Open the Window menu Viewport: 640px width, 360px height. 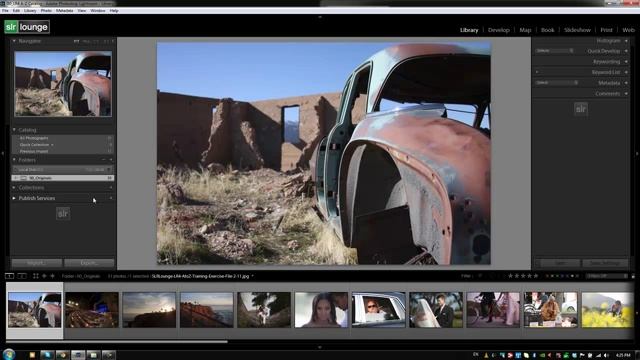(x=98, y=11)
